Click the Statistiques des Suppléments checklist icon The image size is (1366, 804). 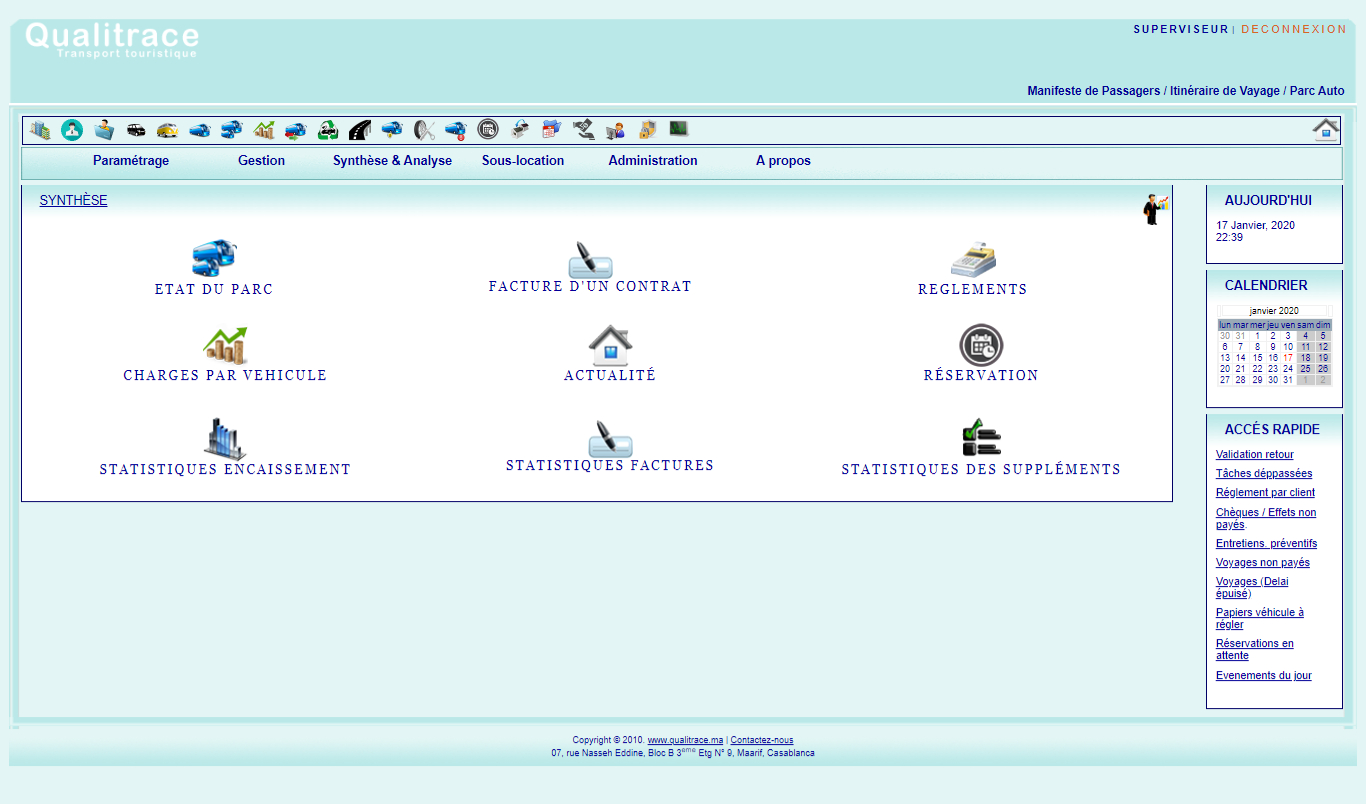click(980, 438)
